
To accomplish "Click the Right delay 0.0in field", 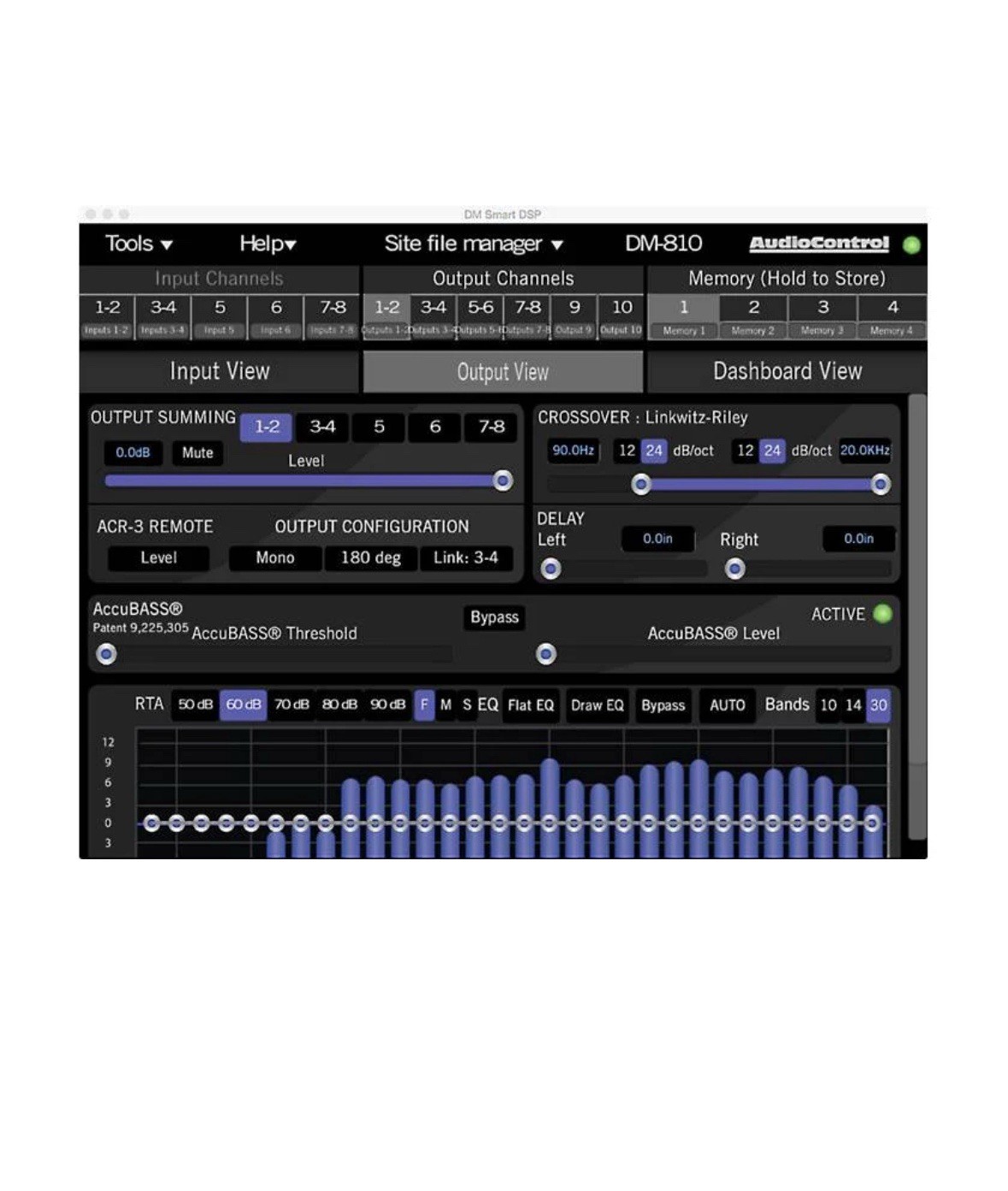I will pyautogui.click(x=858, y=539).
